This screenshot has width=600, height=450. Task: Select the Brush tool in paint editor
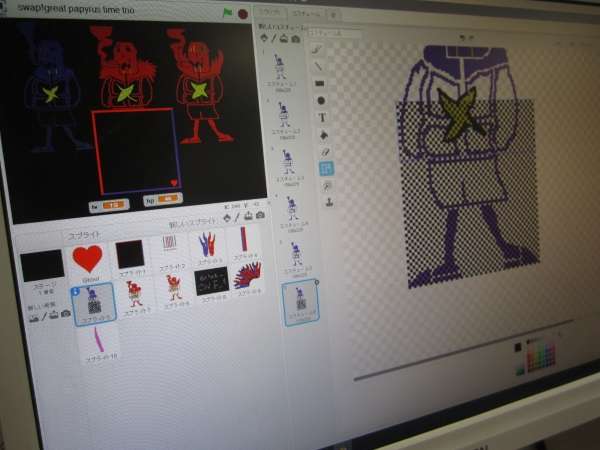coord(317,49)
